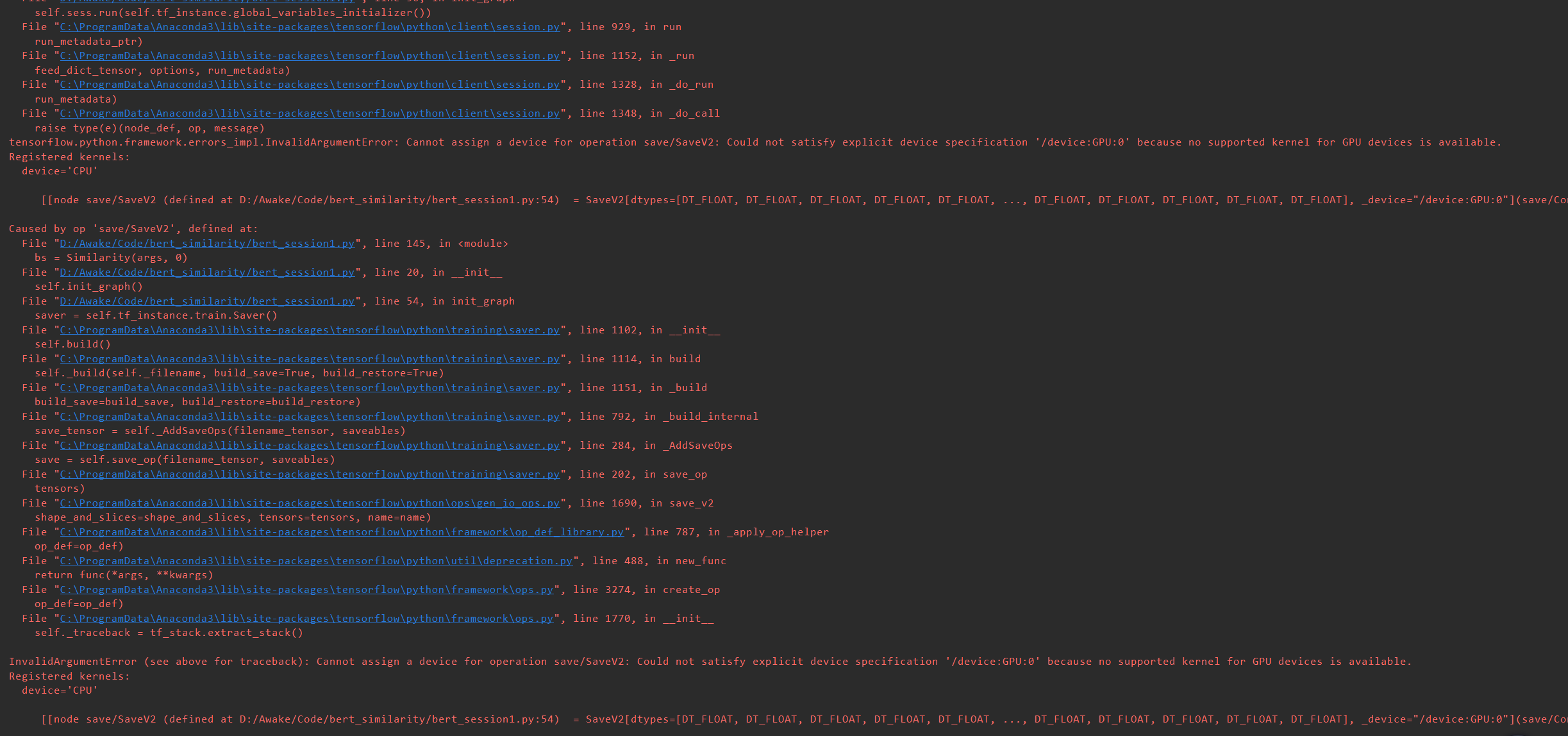Screen dimensions: 1568x736
Task: Open saver.py link at line 284 _AddSaveOps
Action: pos(309,445)
